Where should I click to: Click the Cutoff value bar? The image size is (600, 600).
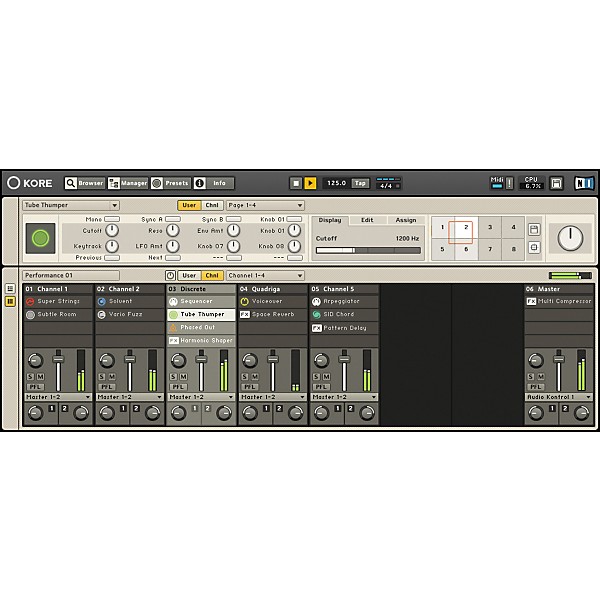click(368, 250)
